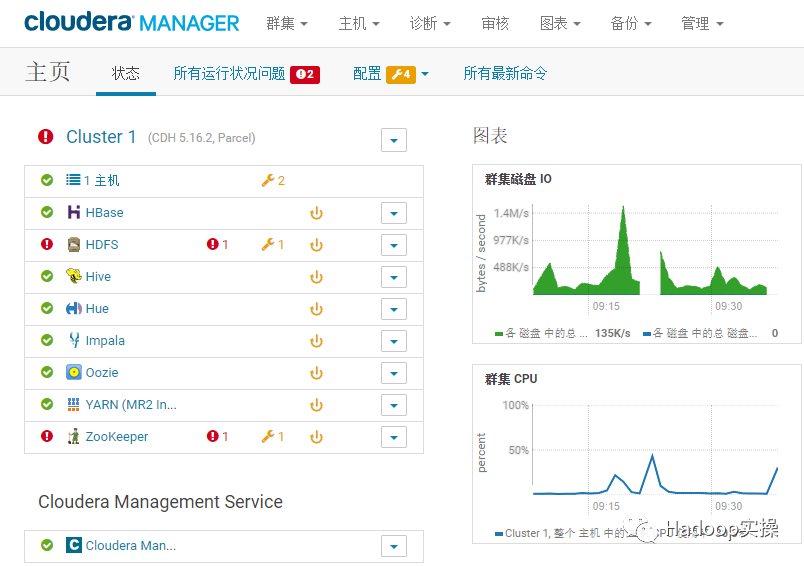Click the Oozie restart-needed power icon

316,373
